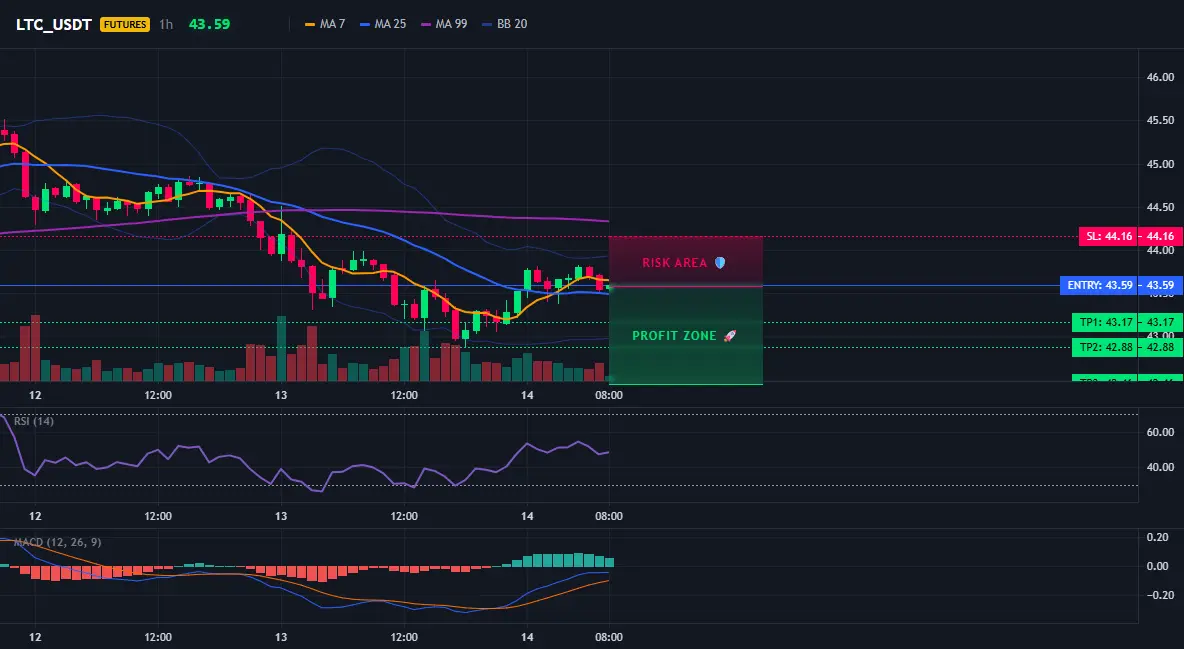The height and width of the screenshot is (649, 1184).
Task: Click the 60.00 level on the RSI axis
Action: coord(1161,432)
